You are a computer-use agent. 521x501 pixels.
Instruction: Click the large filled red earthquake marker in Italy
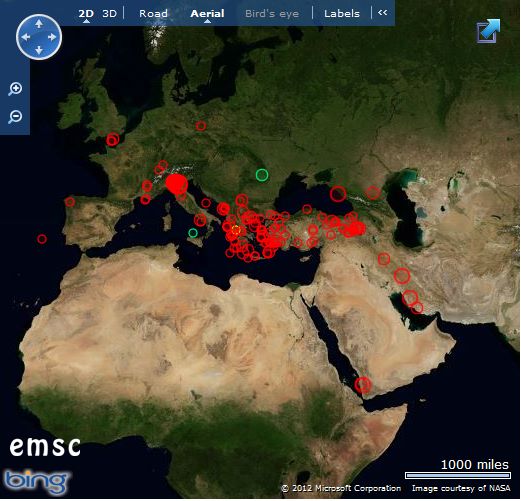coord(177,184)
